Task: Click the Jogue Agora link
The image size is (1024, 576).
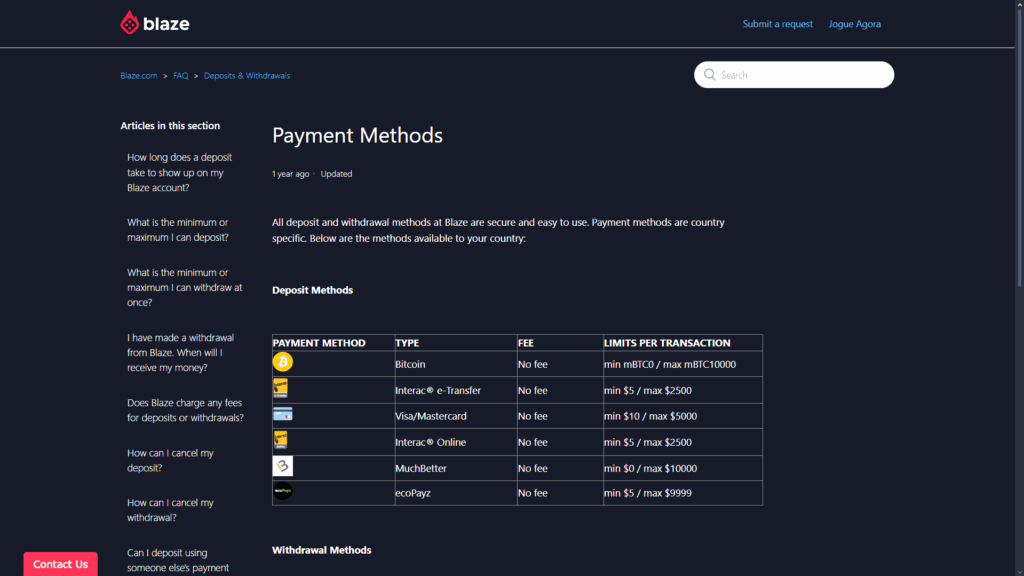Action: pyautogui.click(x=854, y=23)
